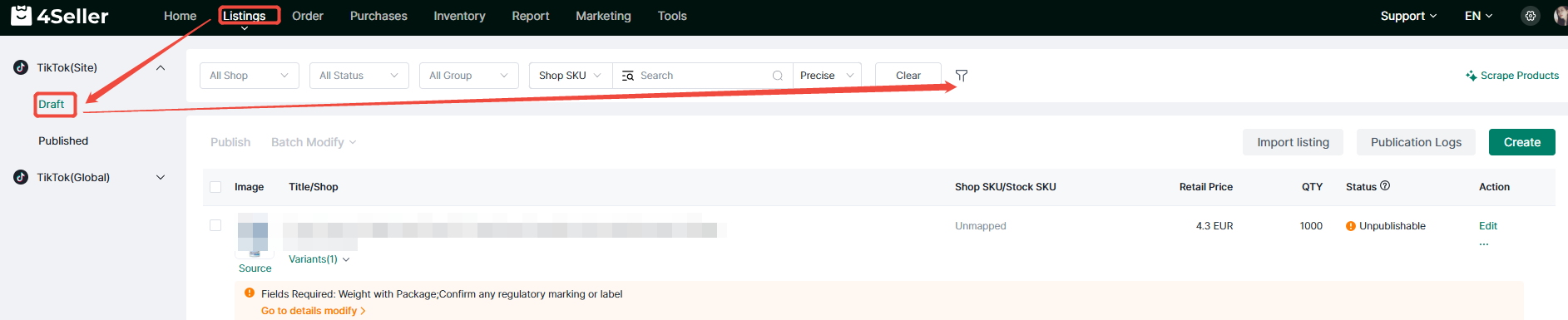Open the EN language selector
The height and width of the screenshot is (320, 1568).
[1478, 16]
